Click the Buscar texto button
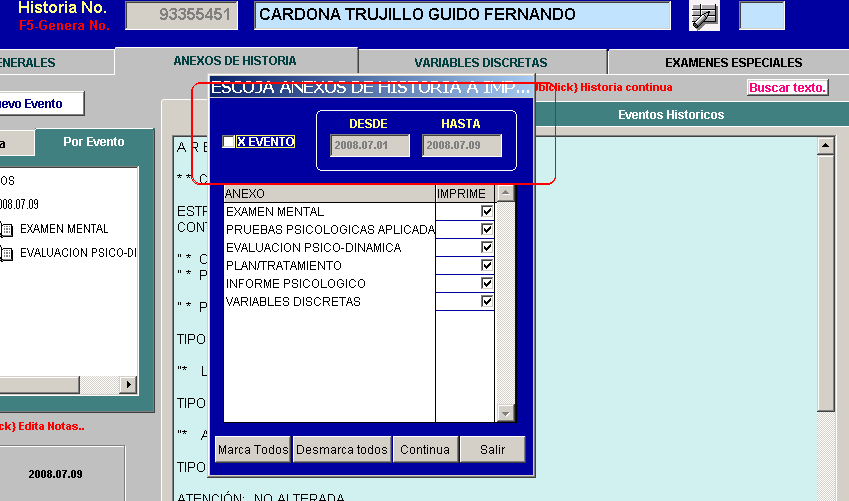The image size is (849, 501). coord(788,88)
